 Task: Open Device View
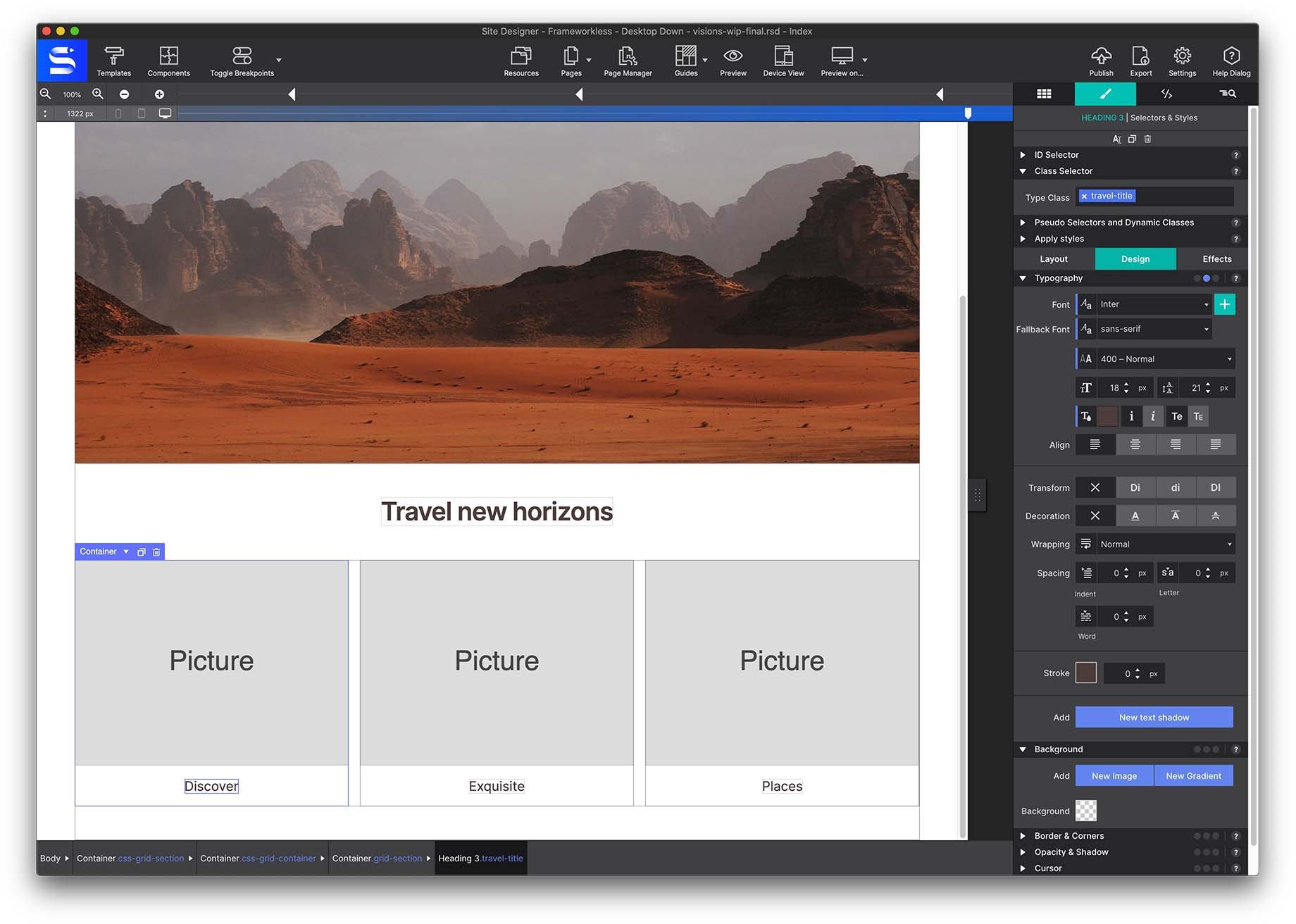783,61
